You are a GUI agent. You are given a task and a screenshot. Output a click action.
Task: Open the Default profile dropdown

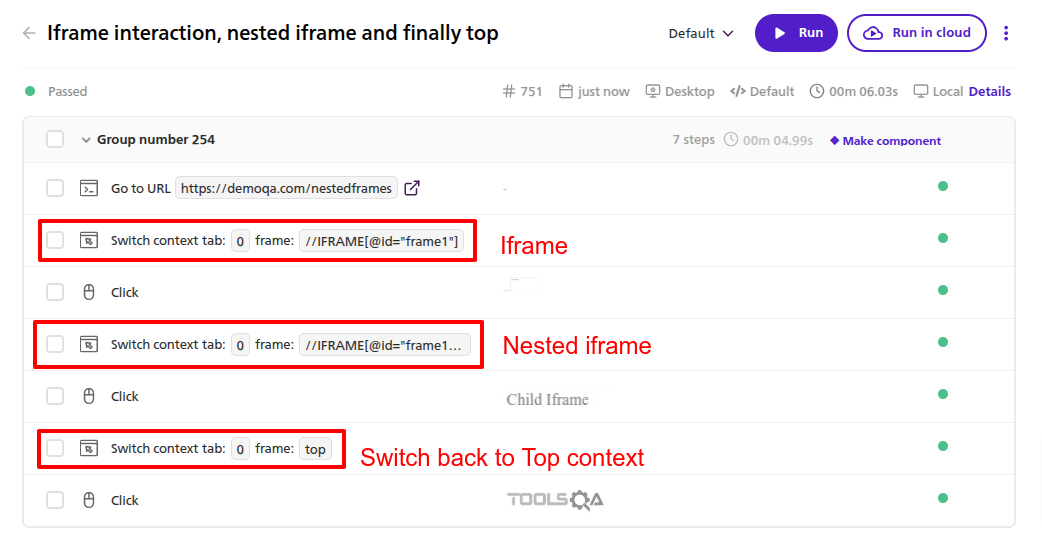tap(701, 33)
